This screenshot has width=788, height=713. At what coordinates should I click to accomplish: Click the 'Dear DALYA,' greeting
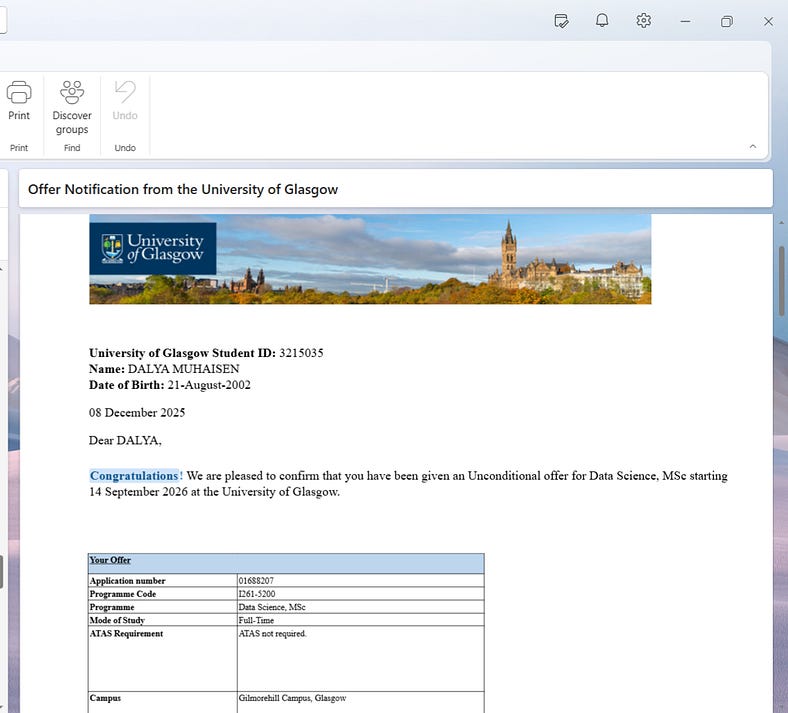pyautogui.click(x=125, y=440)
